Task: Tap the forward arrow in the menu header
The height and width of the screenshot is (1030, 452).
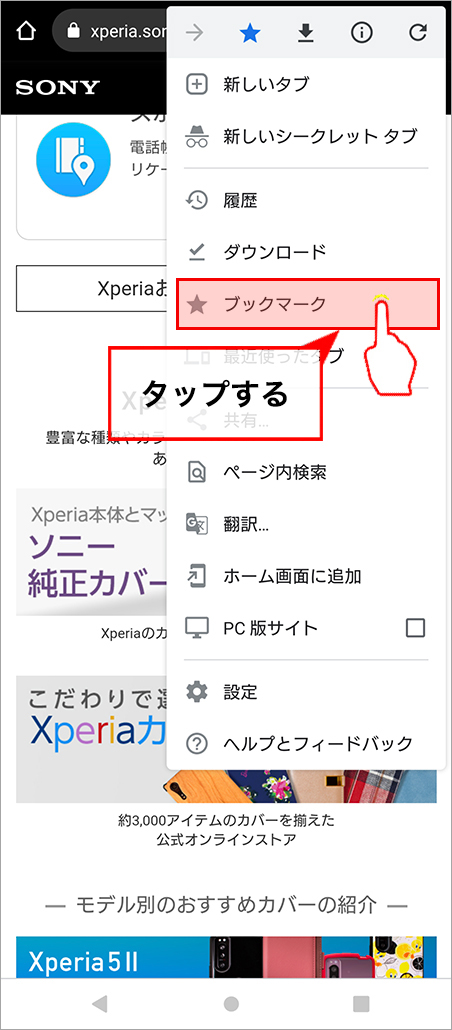Action: tap(194, 33)
